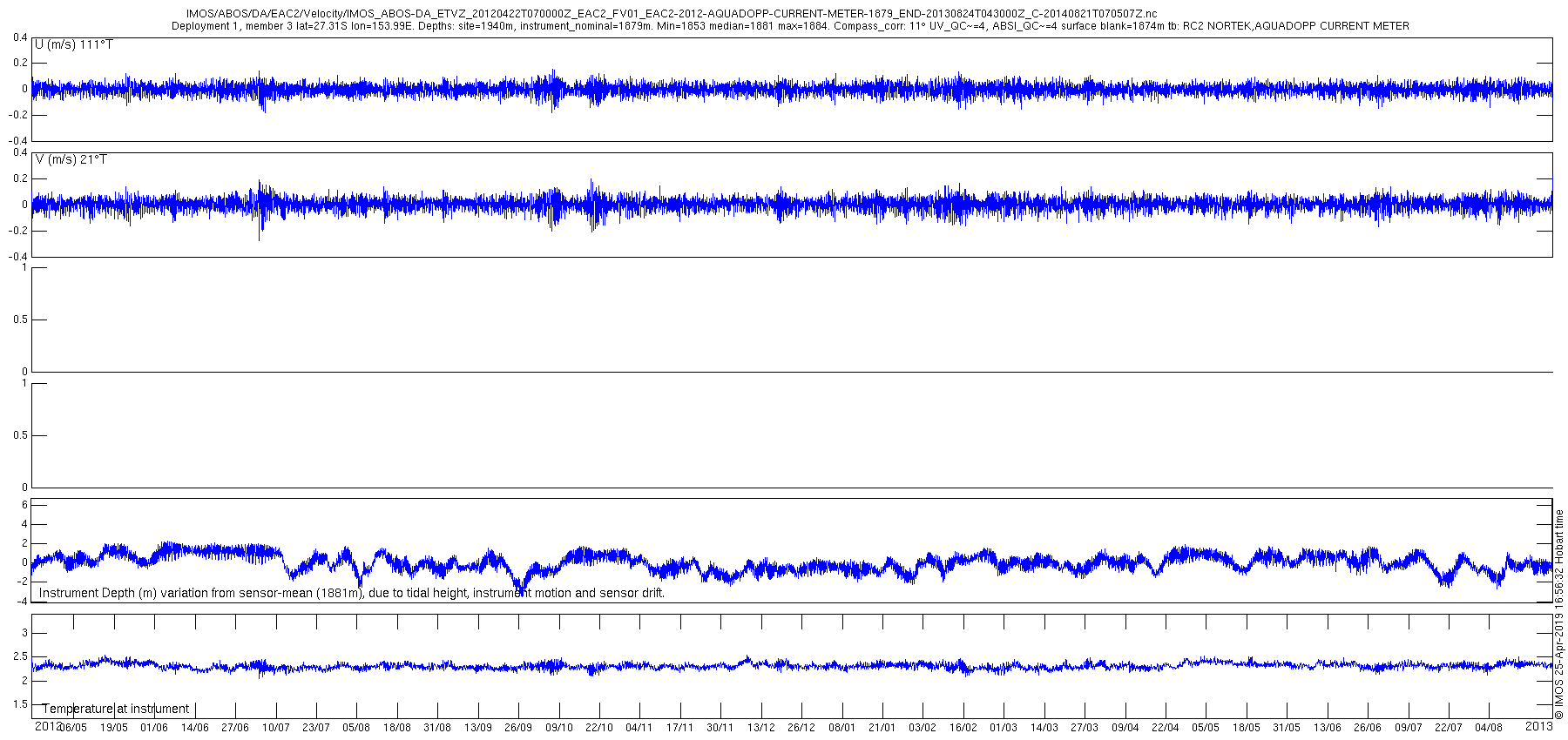This screenshot has height=740, width=1568.
Task: Click the 'Temperature at instrument' label
Action: click(x=116, y=709)
